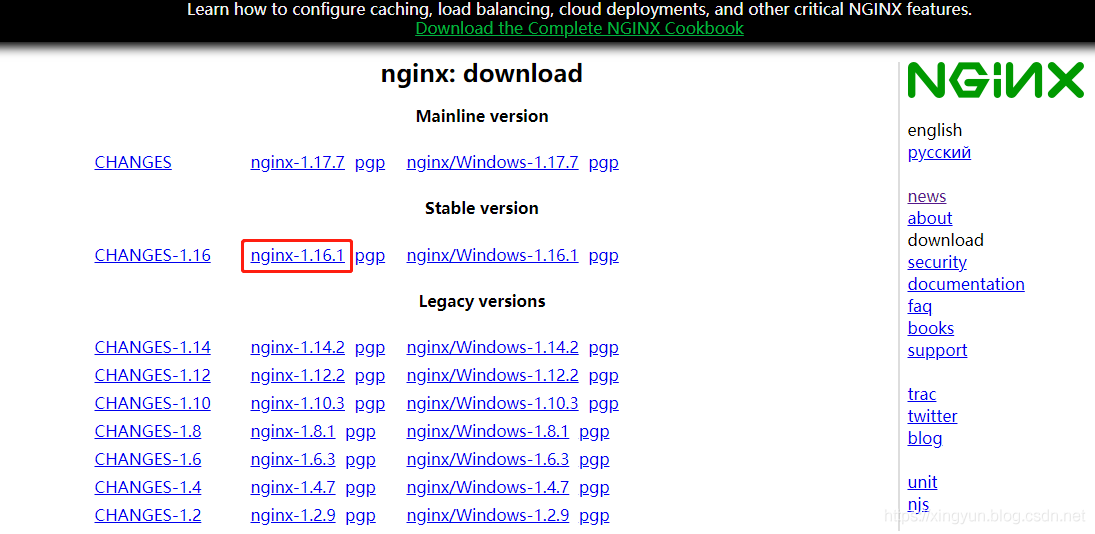Download nginx/Windows-1.8.1

pyautogui.click(x=487, y=431)
